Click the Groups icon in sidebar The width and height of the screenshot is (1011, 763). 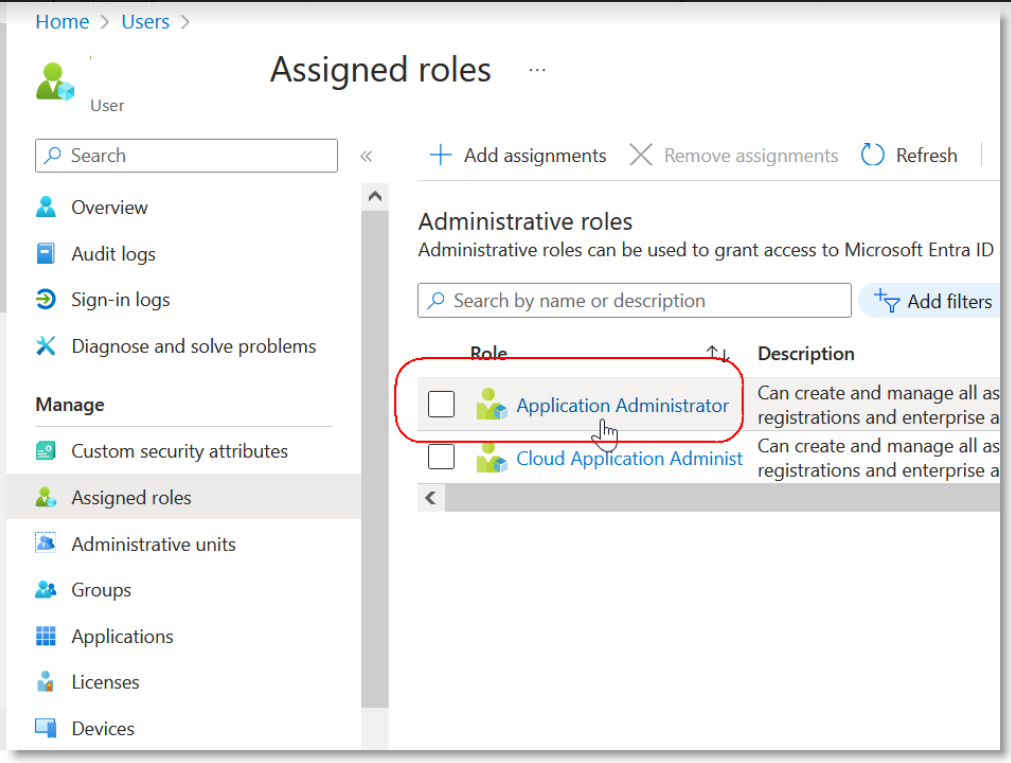(x=46, y=590)
